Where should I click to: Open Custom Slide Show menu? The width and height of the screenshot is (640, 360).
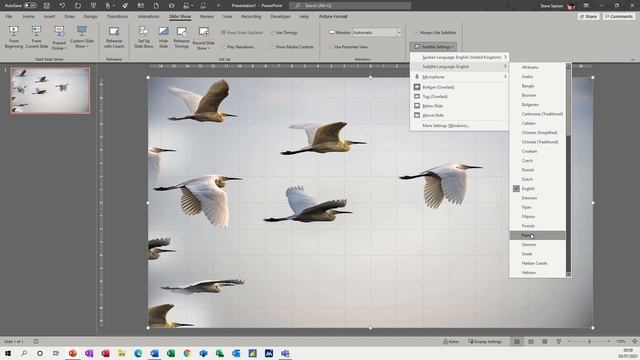82,37
